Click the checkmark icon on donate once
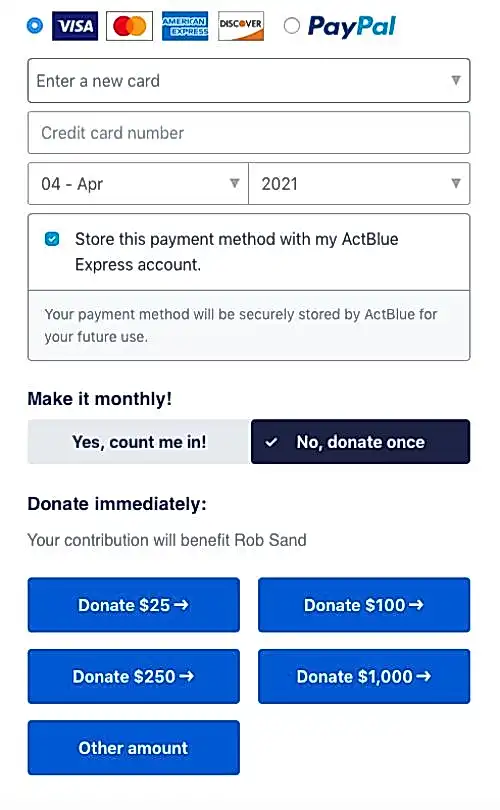The width and height of the screenshot is (500, 810). click(x=271, y=442)
